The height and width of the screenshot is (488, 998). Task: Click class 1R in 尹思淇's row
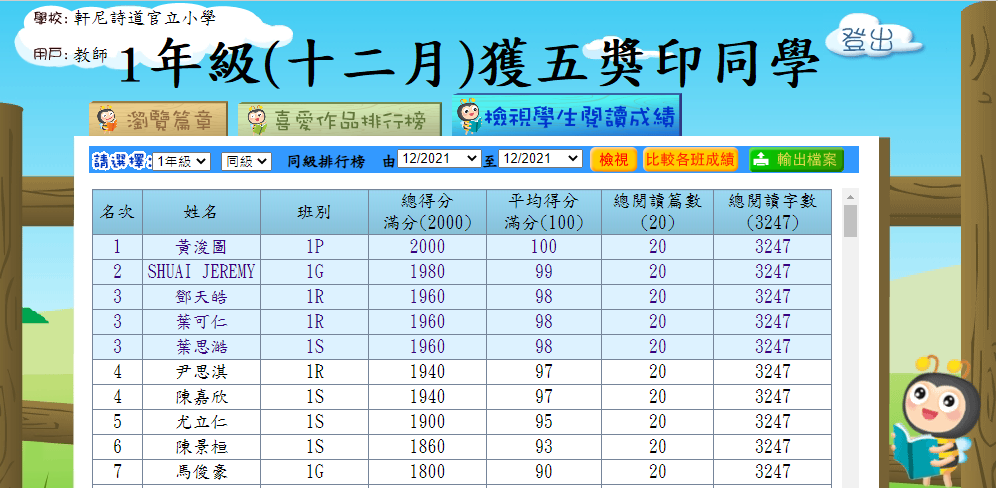pyautogui.click(x=314, y=372)
